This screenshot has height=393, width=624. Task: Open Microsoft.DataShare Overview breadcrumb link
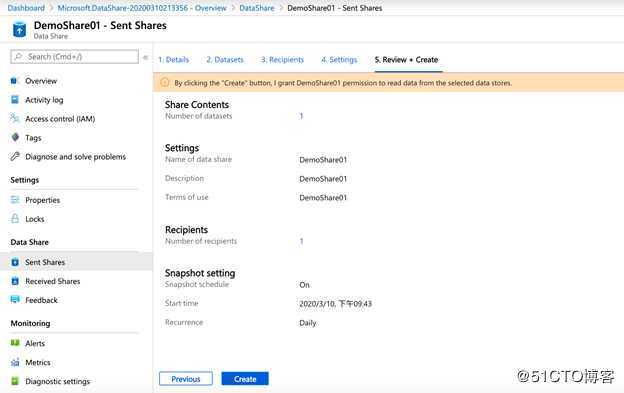tap(142, 8)
